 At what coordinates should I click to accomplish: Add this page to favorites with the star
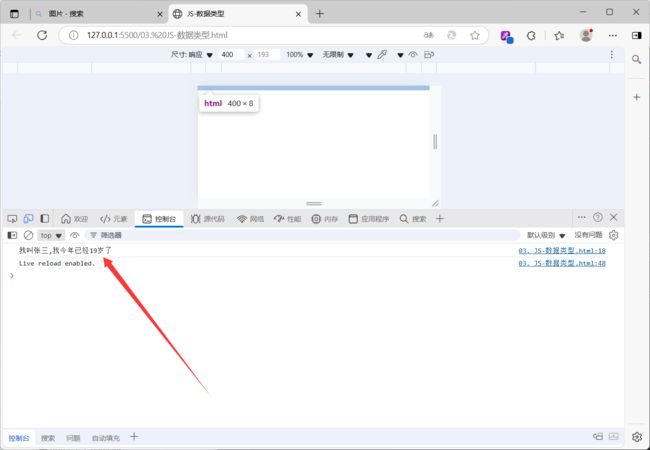475,35
